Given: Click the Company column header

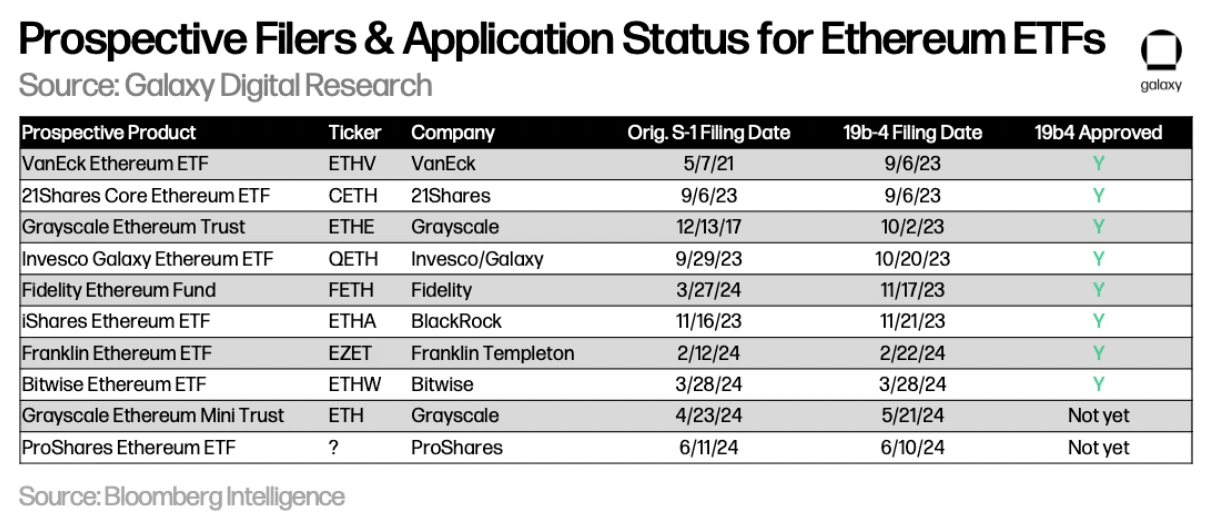Looking at the screenshot, I should (x=453, y=133).
